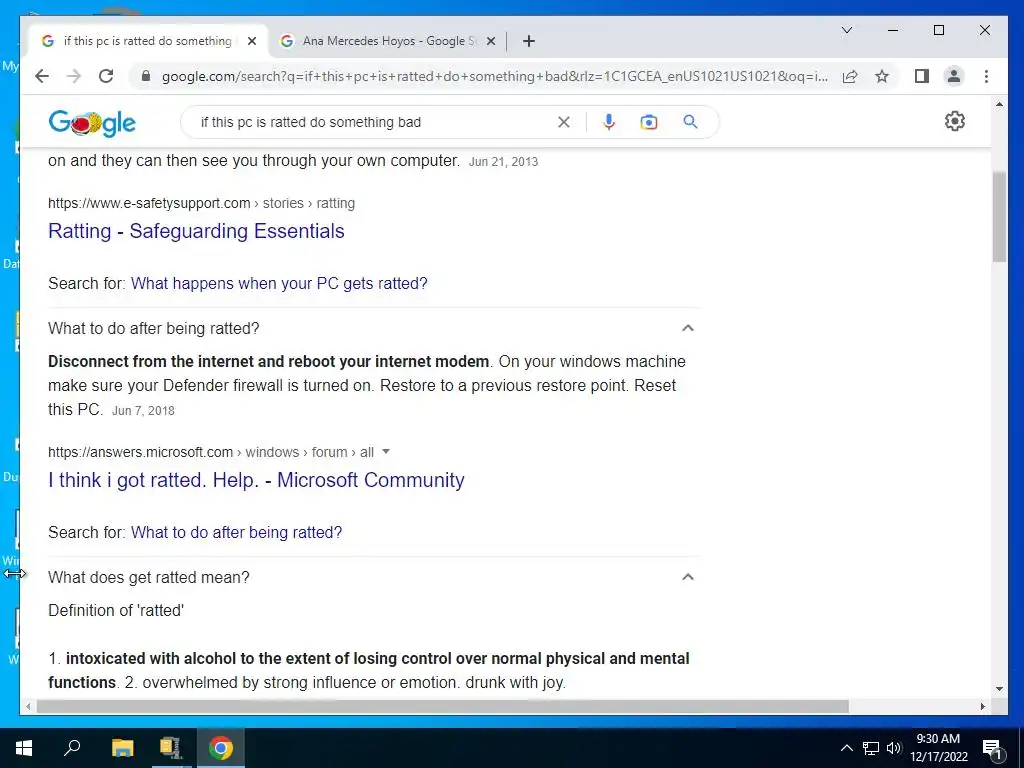This screenshot has width=1024, height=768.
Task: Open the volume control in the tray
Action: [894, 748]
